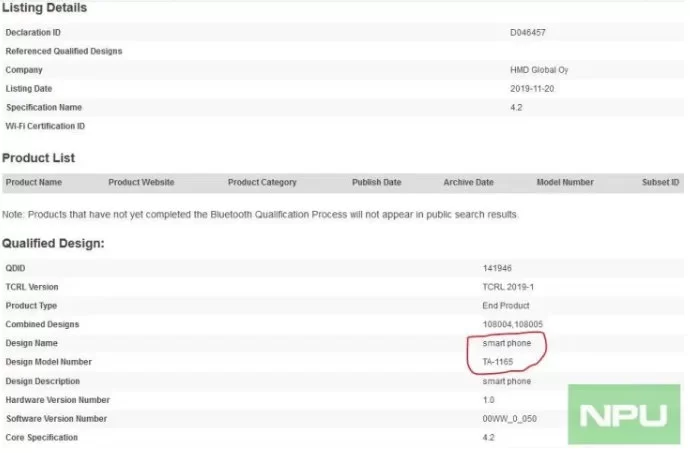Click the QDID value 141946
The width and height of the screenshot is (690, 453).
point(497,268)
